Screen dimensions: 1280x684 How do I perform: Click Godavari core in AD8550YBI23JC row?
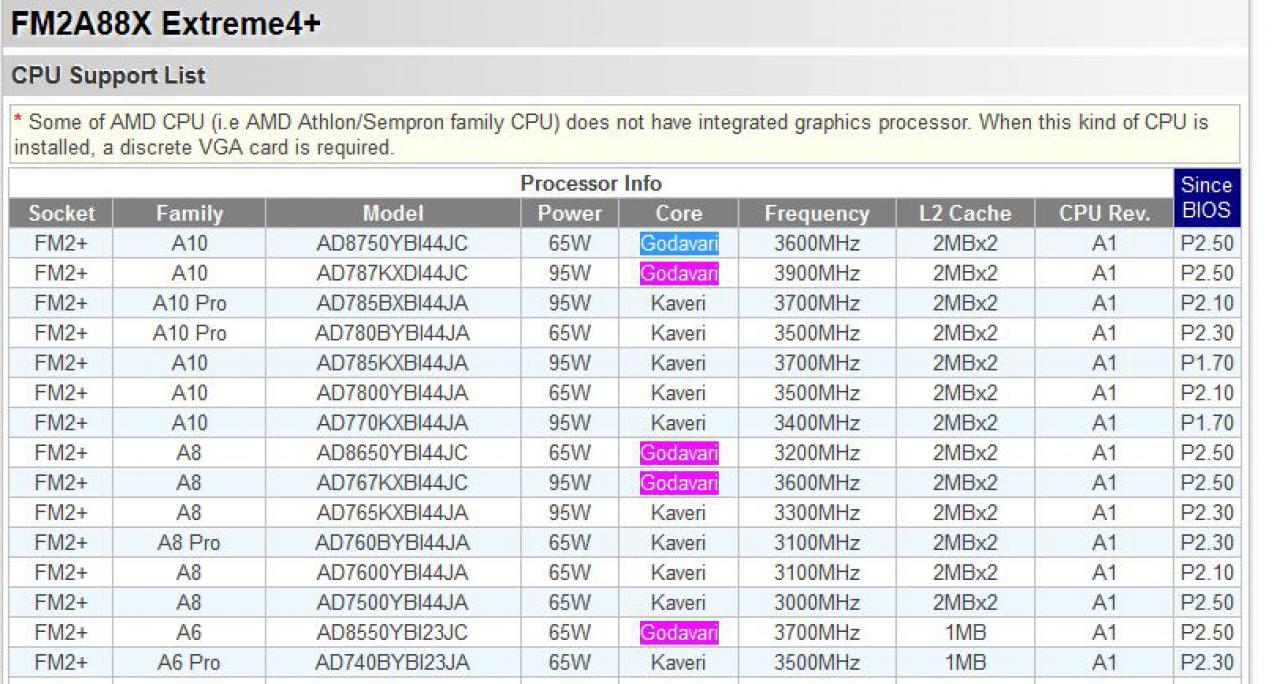[x=679, y=633]
